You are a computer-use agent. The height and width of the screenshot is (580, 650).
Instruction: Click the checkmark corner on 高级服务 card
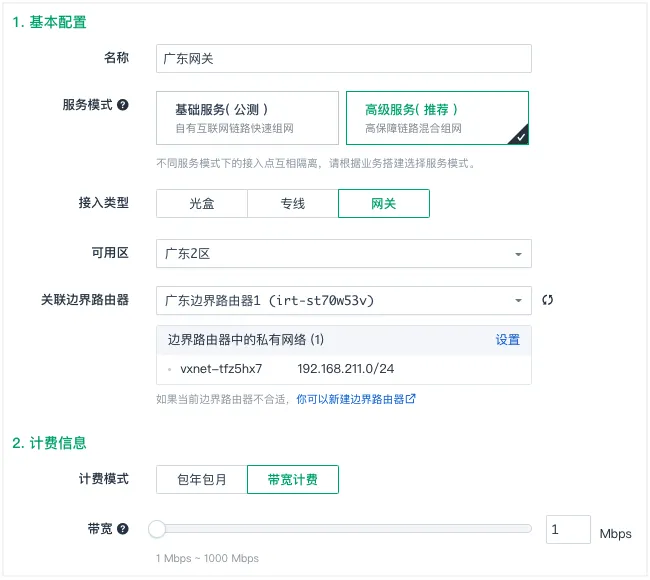tap(520, 137)
